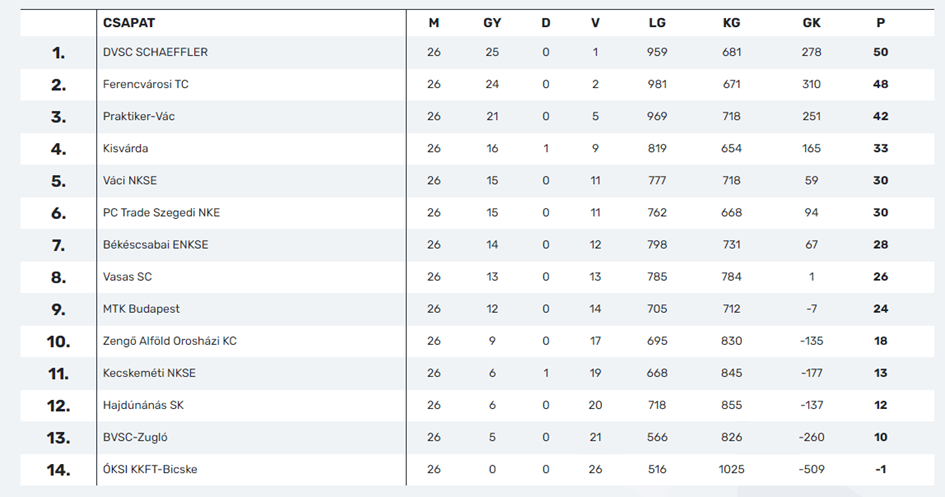Click the LG goals scored column header

[657, 22]
